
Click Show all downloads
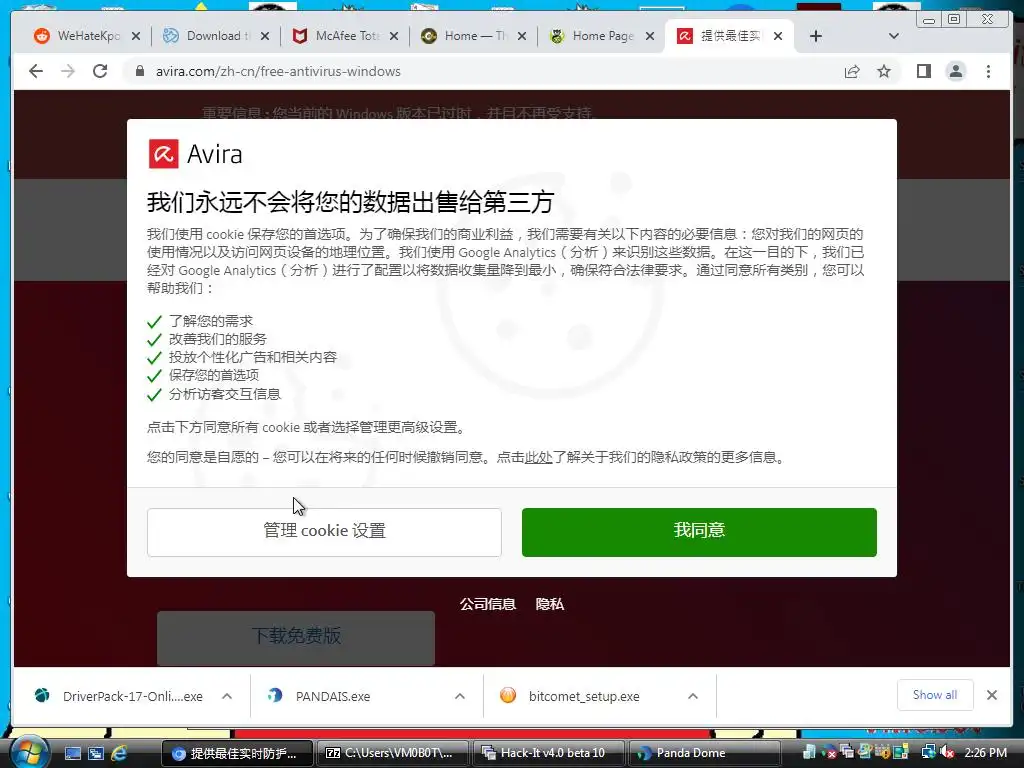click(935, 695)
